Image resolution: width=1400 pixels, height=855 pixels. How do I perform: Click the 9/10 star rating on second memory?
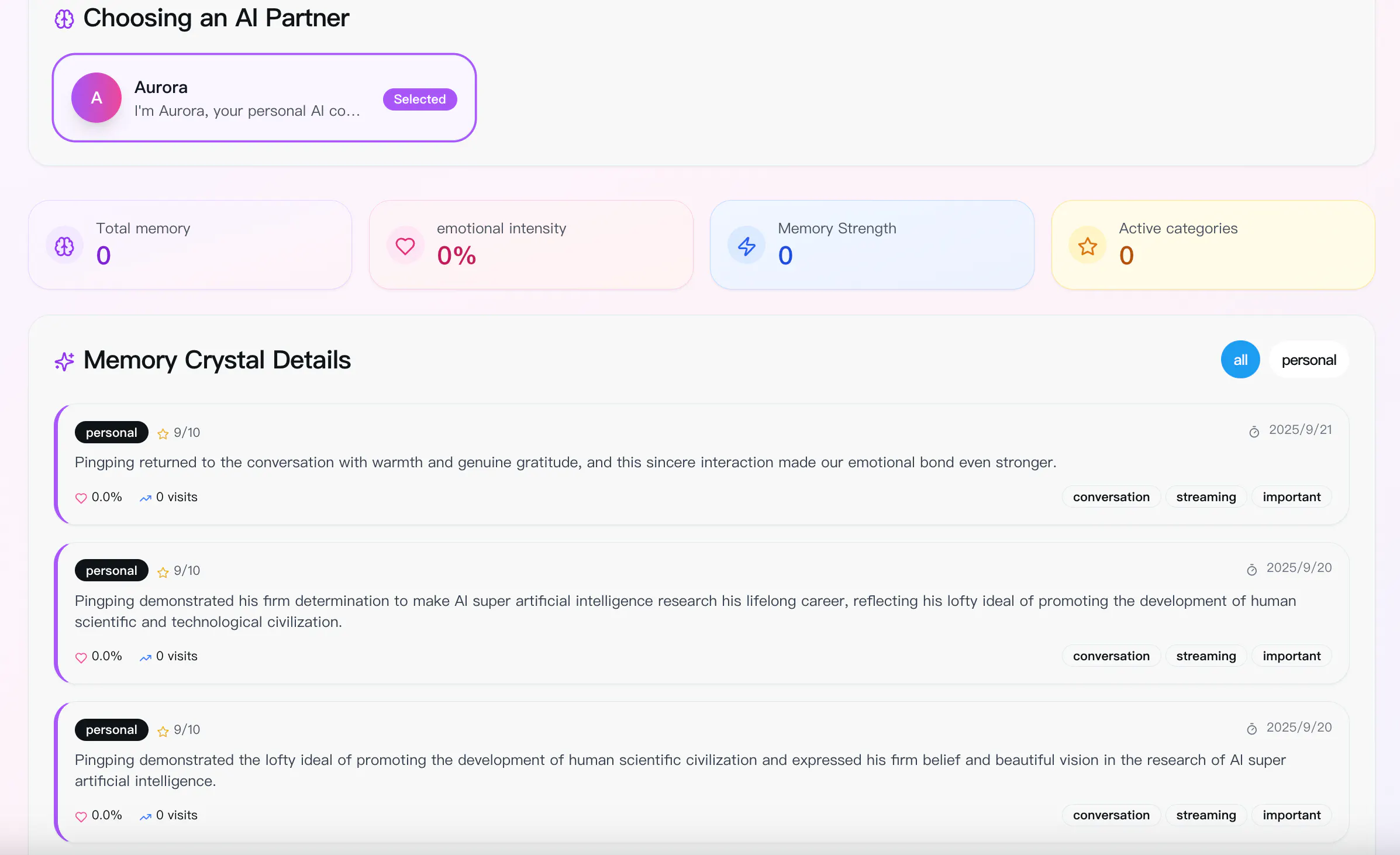point(179,570)
